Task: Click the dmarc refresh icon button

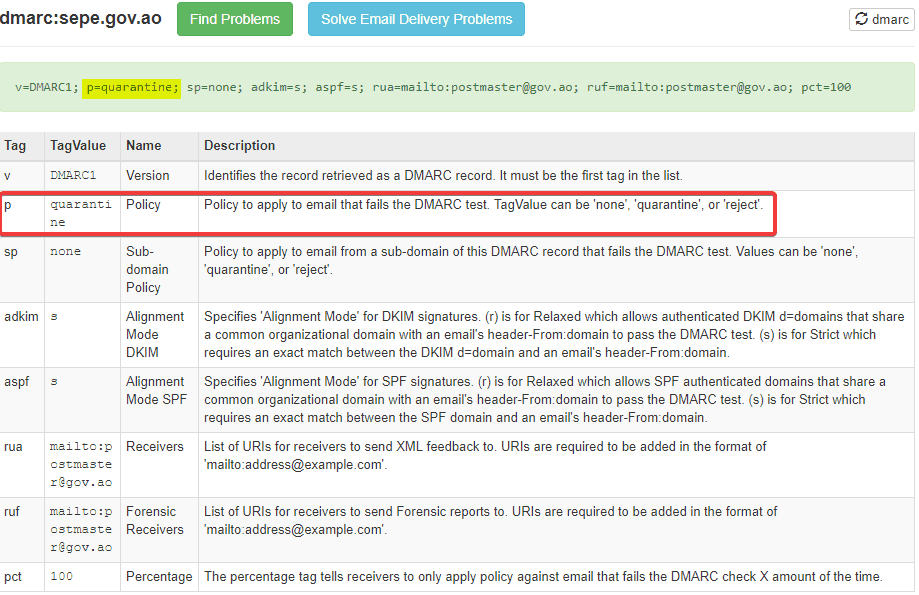Action: [x=881, y=19]
